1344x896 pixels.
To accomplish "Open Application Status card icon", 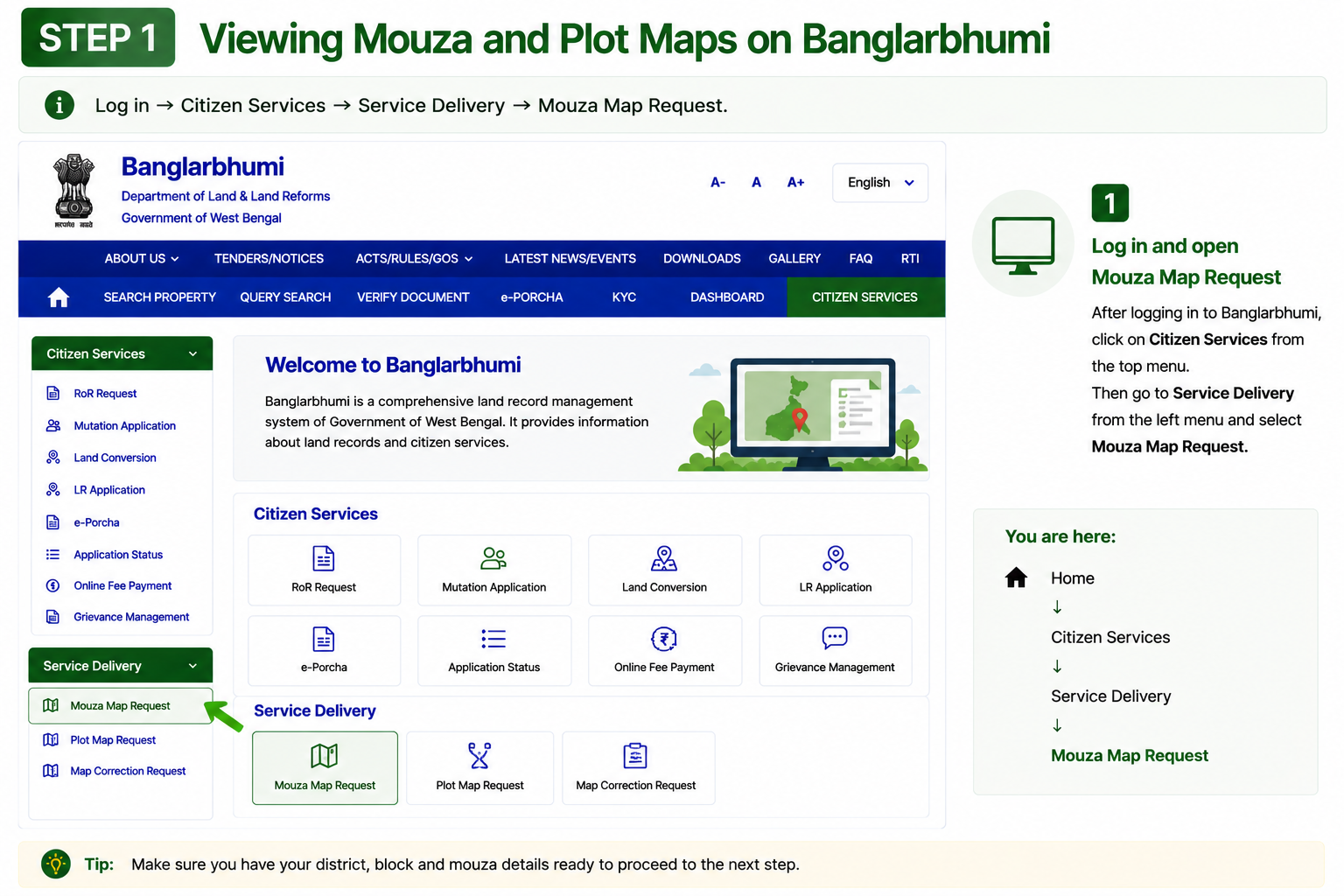I will pos(493,639).
